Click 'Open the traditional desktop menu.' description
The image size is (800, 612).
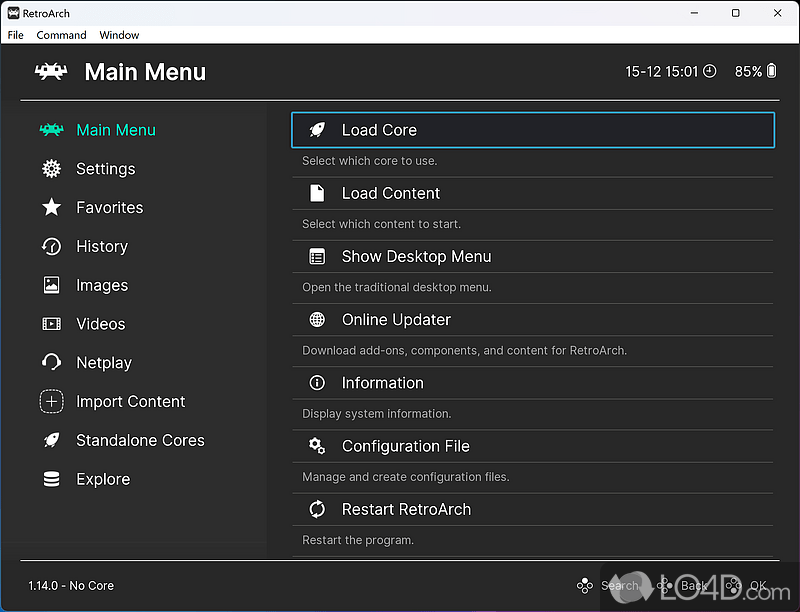397,287
